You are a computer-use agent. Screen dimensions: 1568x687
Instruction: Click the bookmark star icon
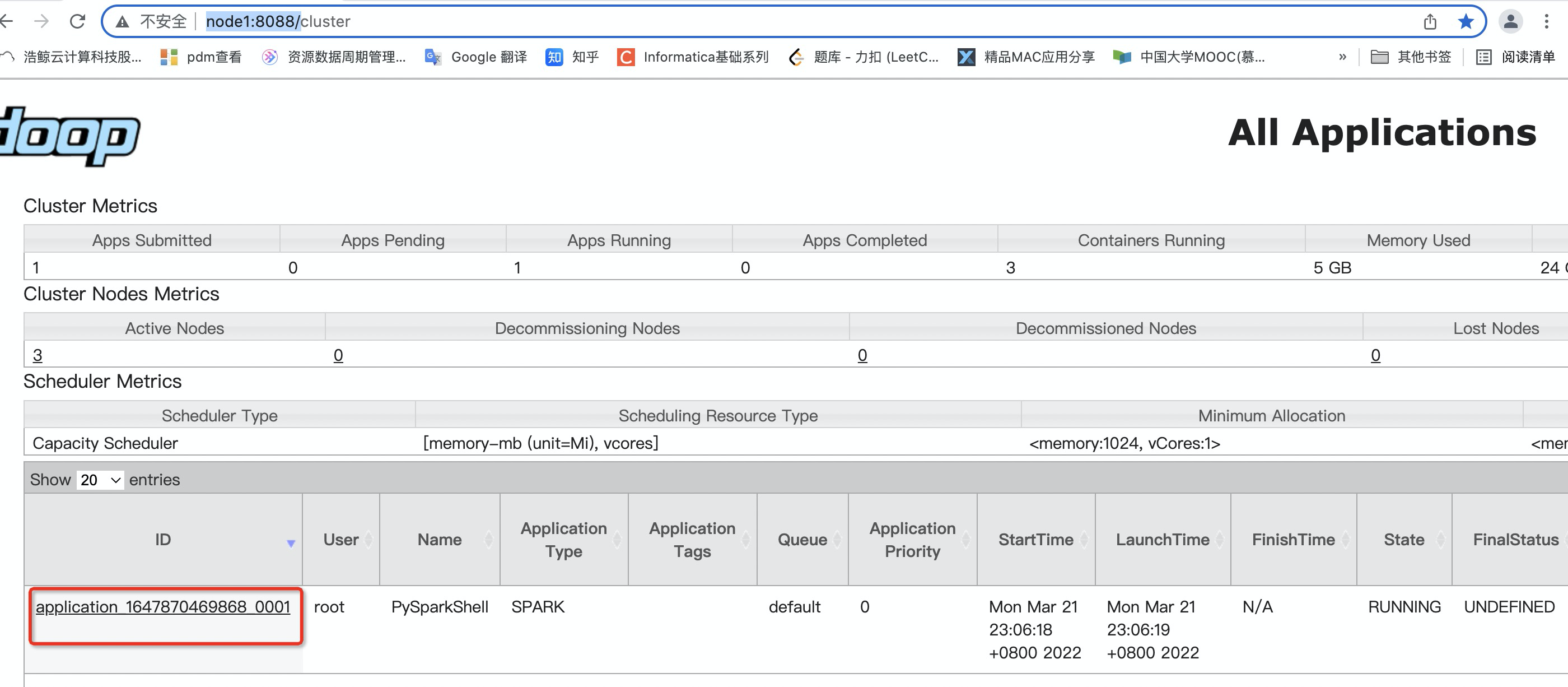[x=1466, y=22]
